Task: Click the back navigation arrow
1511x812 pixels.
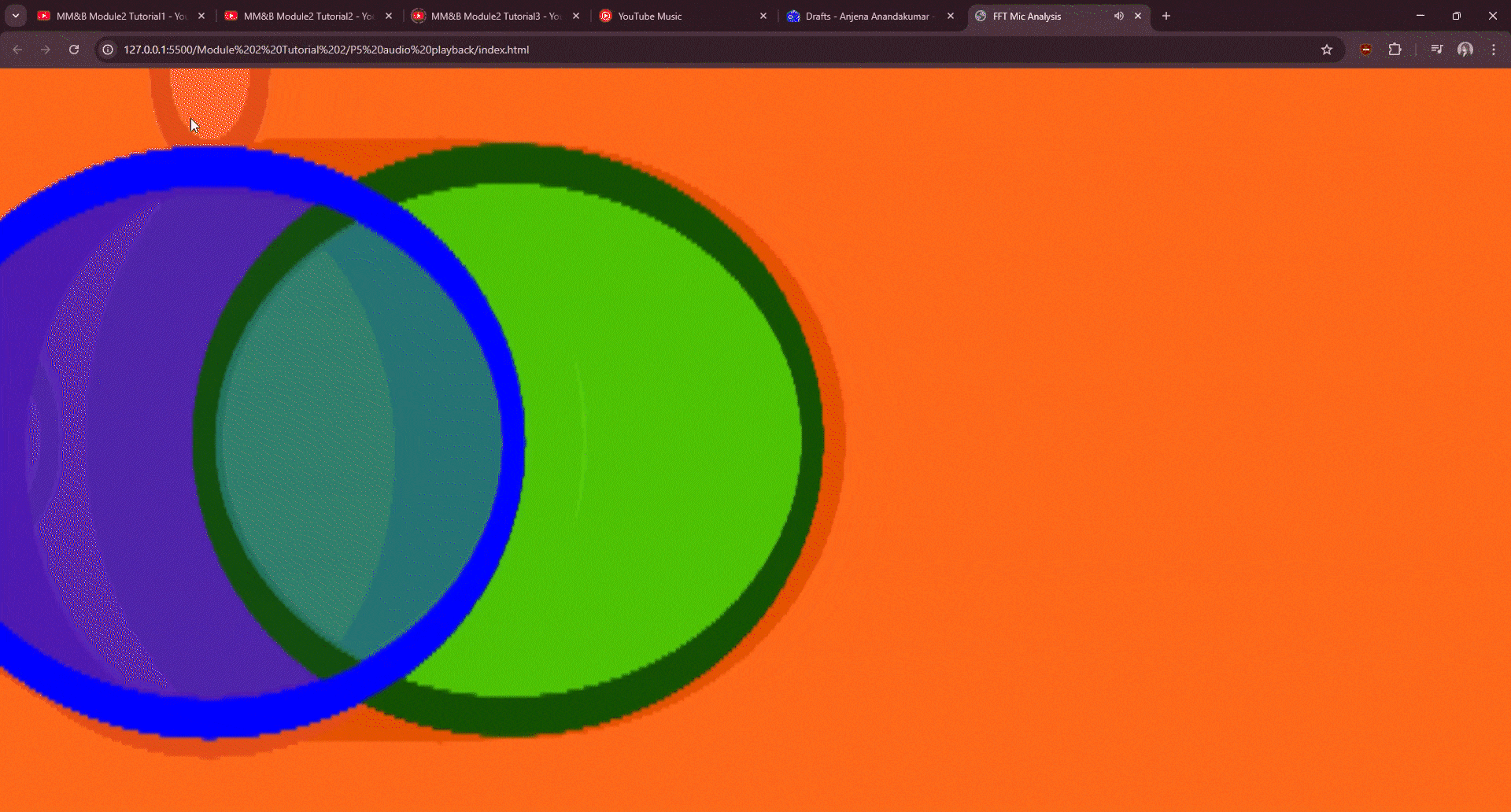Action: pyautogui.click(x=17, y=49)
